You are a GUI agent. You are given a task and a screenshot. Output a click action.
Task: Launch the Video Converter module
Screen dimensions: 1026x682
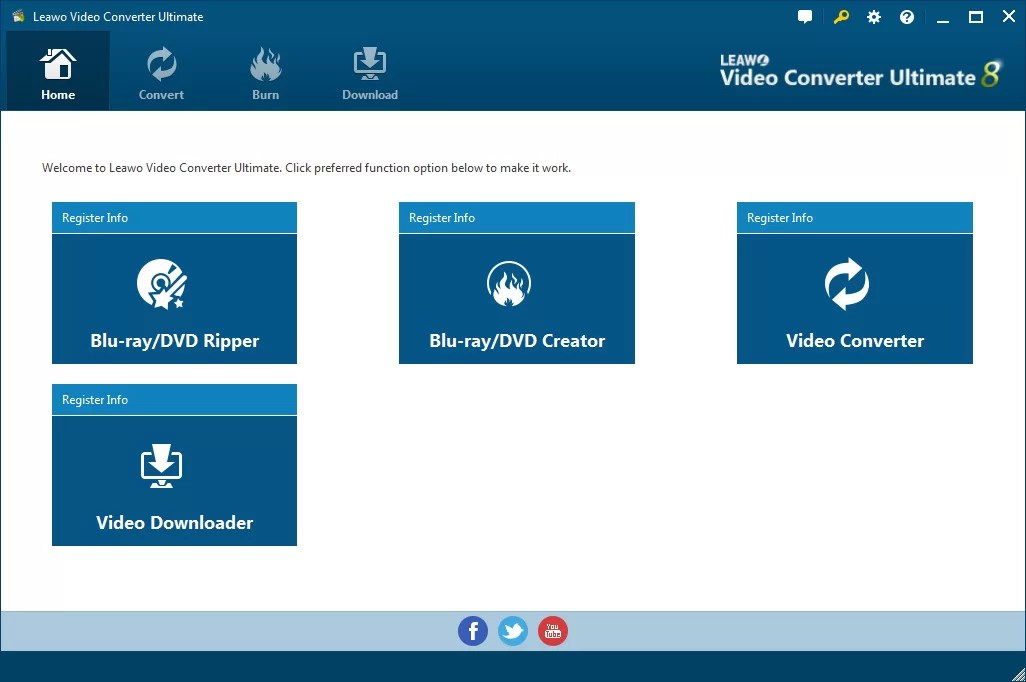tap(854, 298)
